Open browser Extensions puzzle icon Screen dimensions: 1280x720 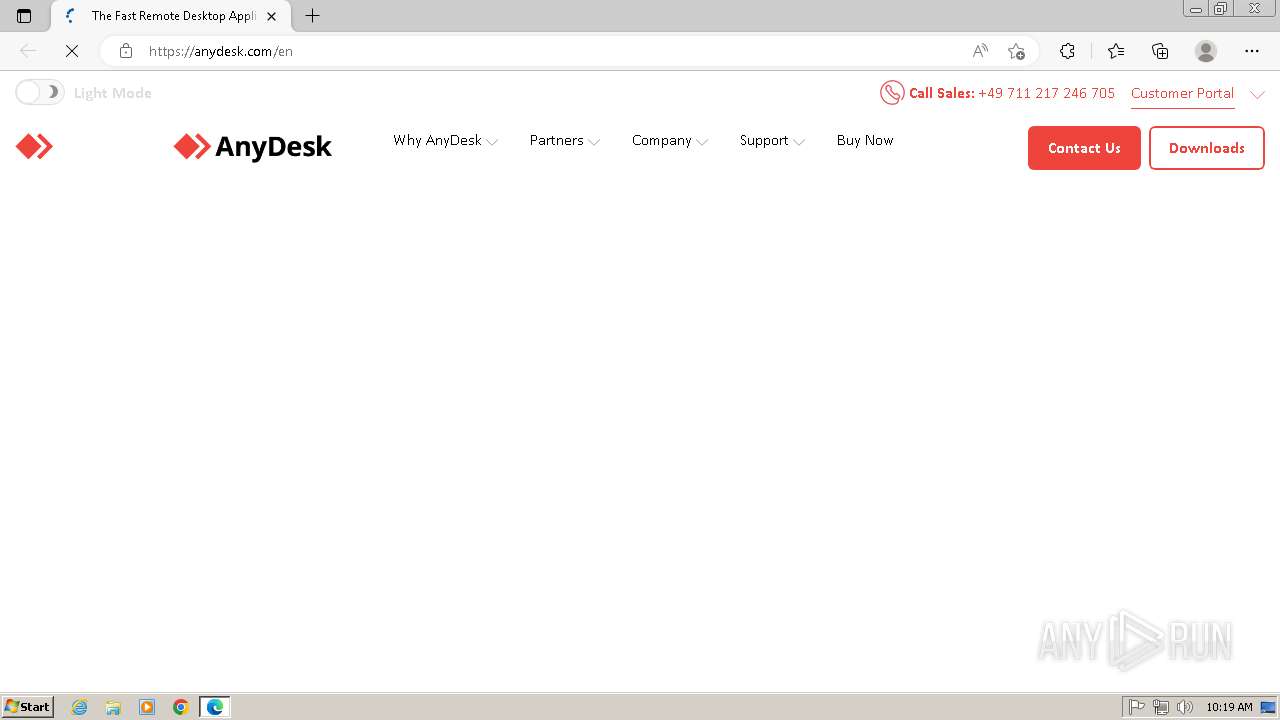click(1067, 51)
